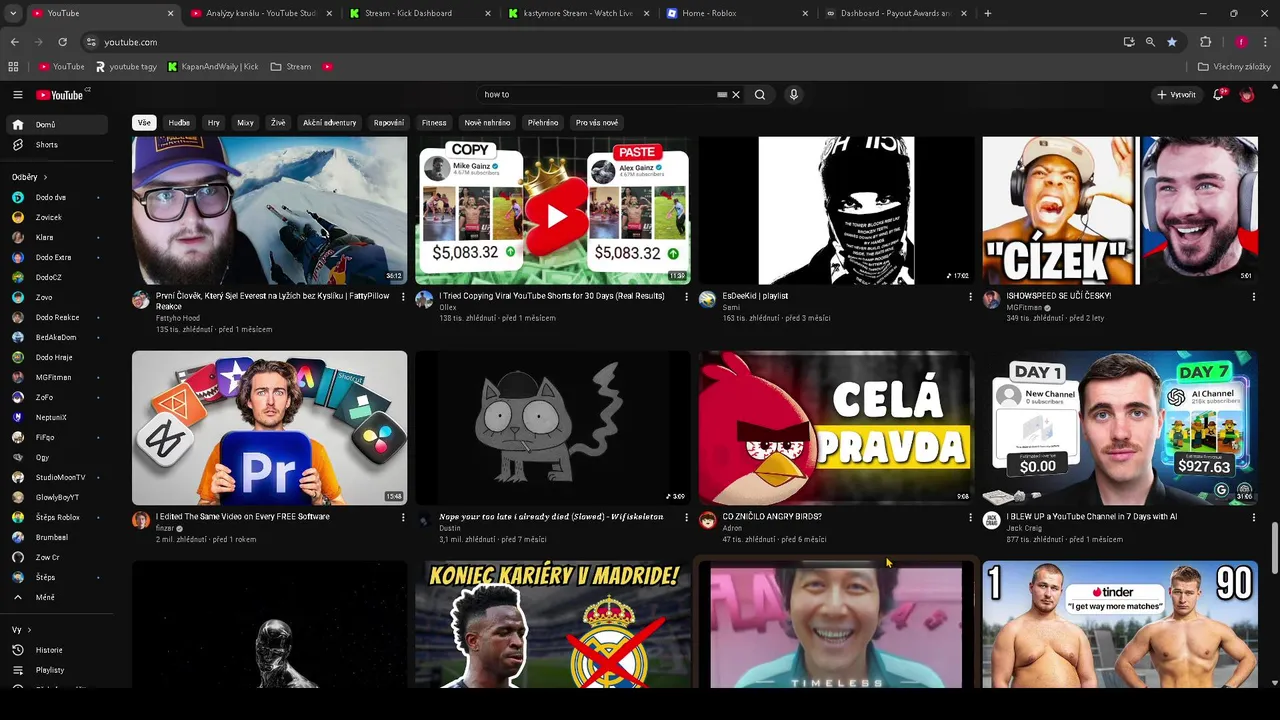Viewport: 1280px width, 720px height.
Task: Click the browser address bar
Action: coord(600,42)
